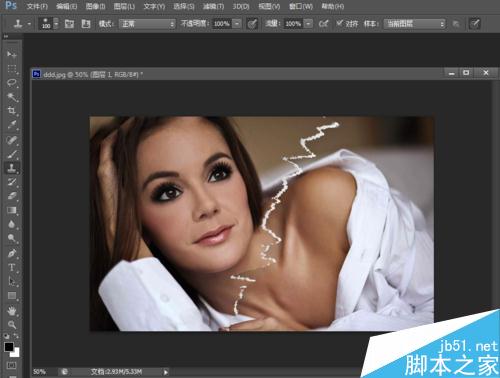The image size is (500, 378).
Task: Select the Blur tool
Action: tap(12, 224)
